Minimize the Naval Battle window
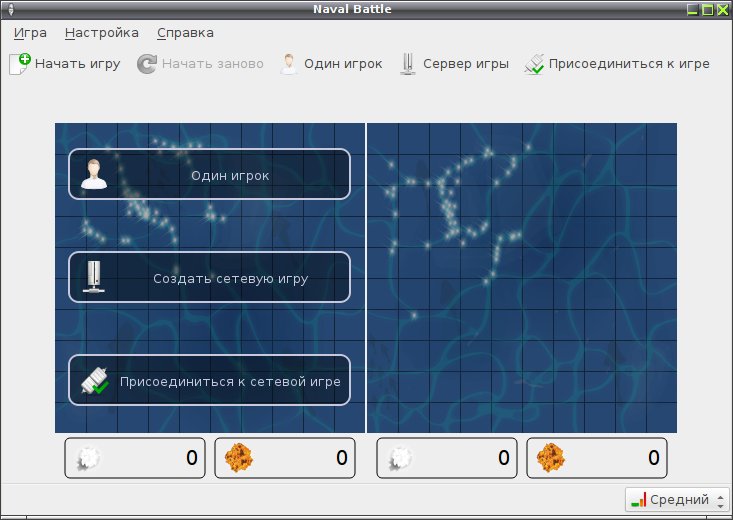 pyautogui.click(x=693, y=9)
